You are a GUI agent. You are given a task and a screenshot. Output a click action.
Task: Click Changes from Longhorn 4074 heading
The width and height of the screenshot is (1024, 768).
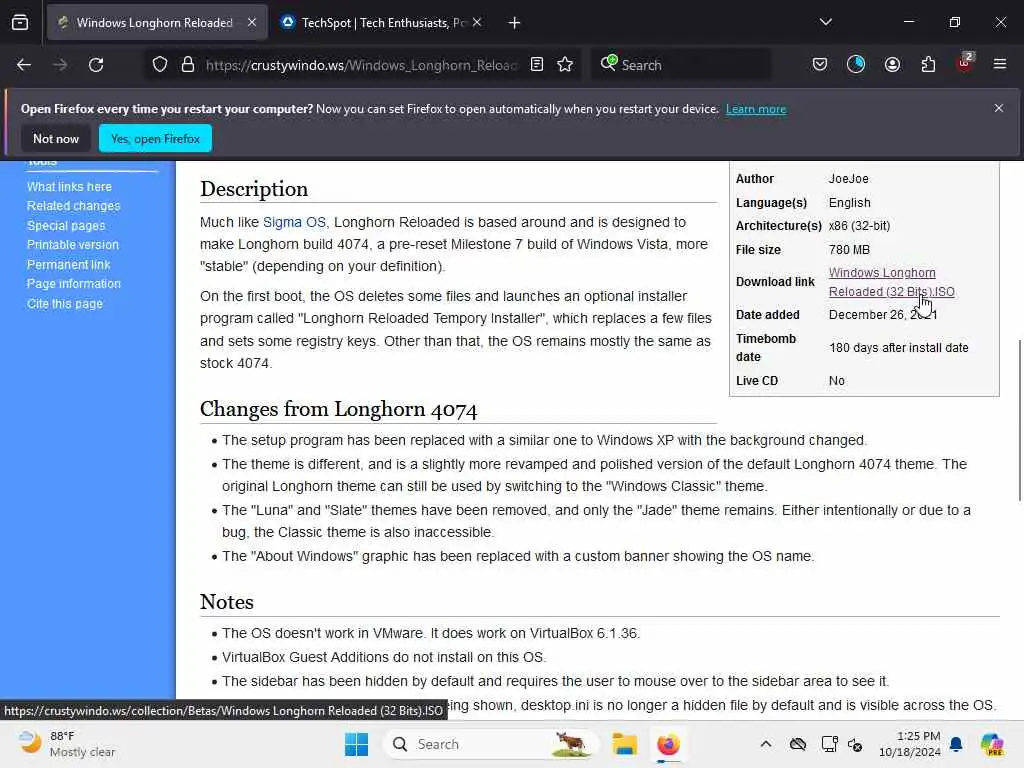338,409
